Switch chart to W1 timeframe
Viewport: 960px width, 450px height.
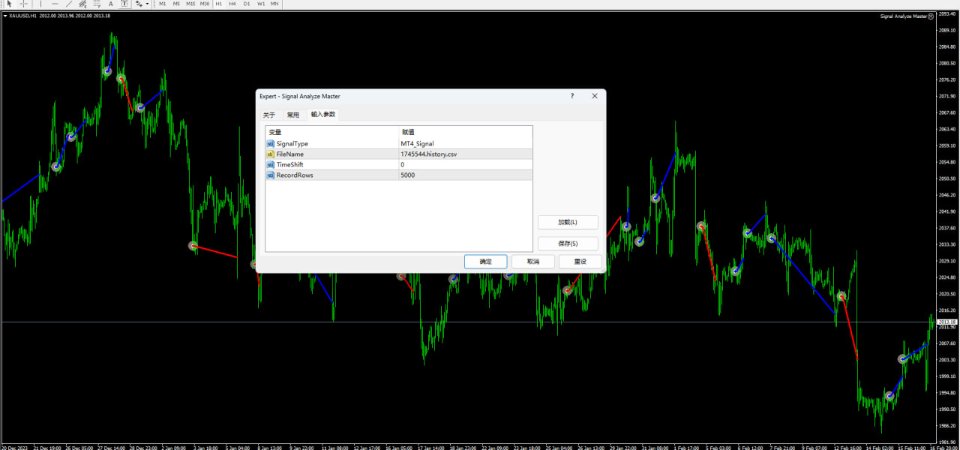261,4
